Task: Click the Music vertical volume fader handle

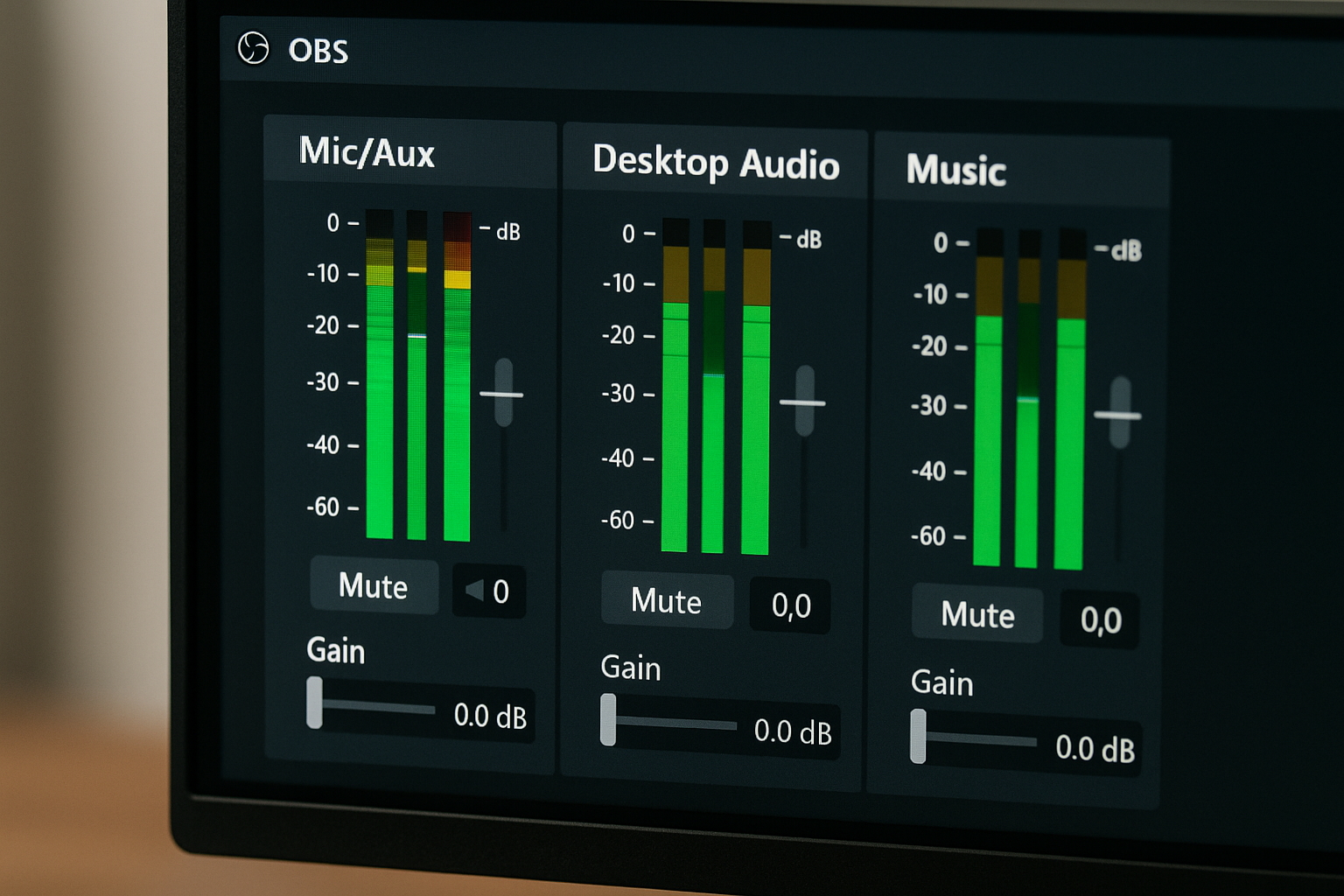Action: pos(1119,414)
